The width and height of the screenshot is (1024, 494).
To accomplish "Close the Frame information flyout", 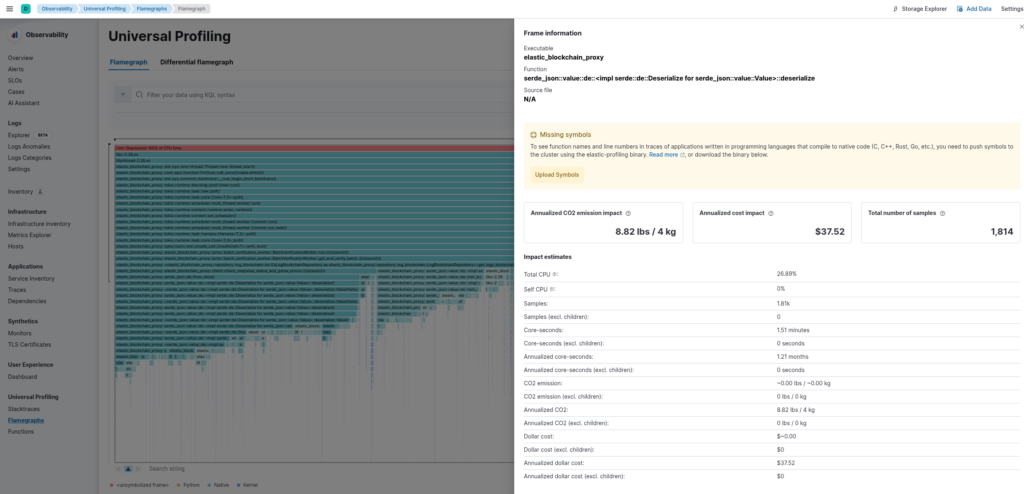I will click(1021, 27).
